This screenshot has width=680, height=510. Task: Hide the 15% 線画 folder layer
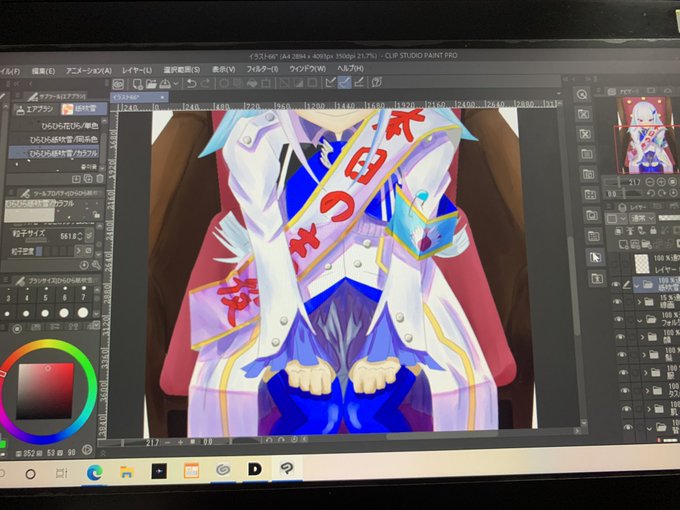(618, 301)
